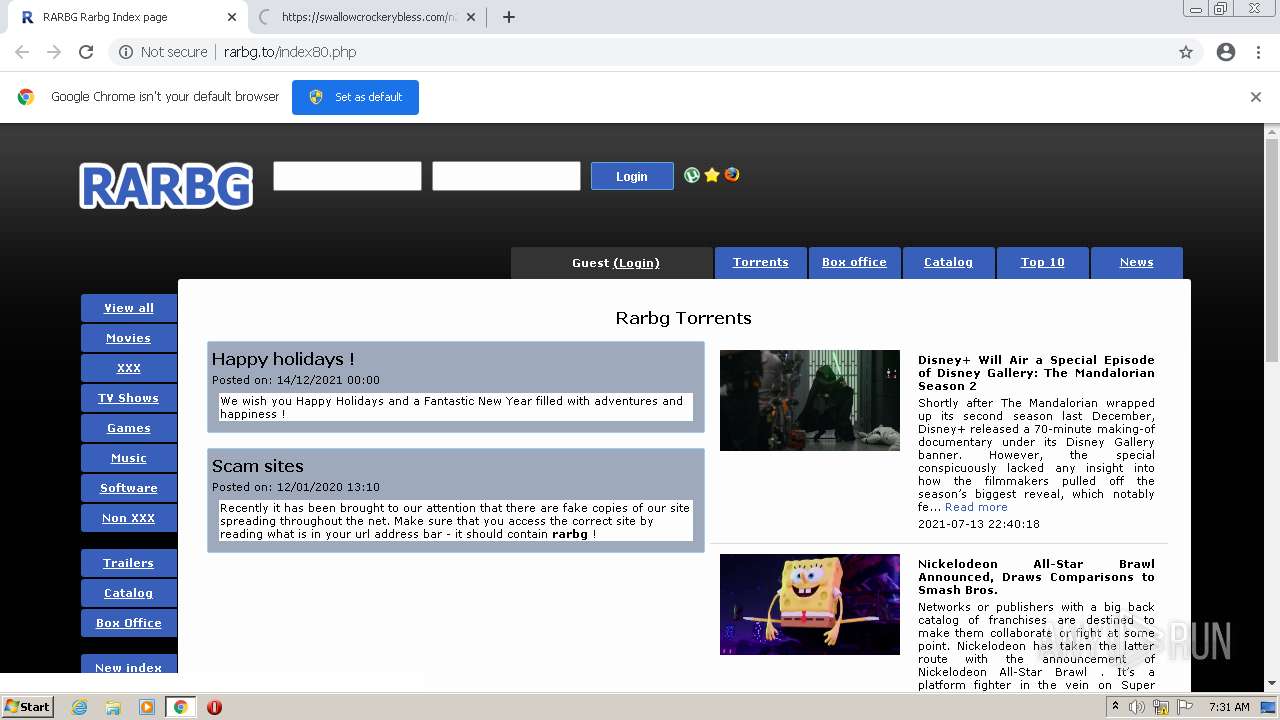Click Read more on the Mandalorian article
This screenshot has width=1280, height=720.
tap(976, 507)
